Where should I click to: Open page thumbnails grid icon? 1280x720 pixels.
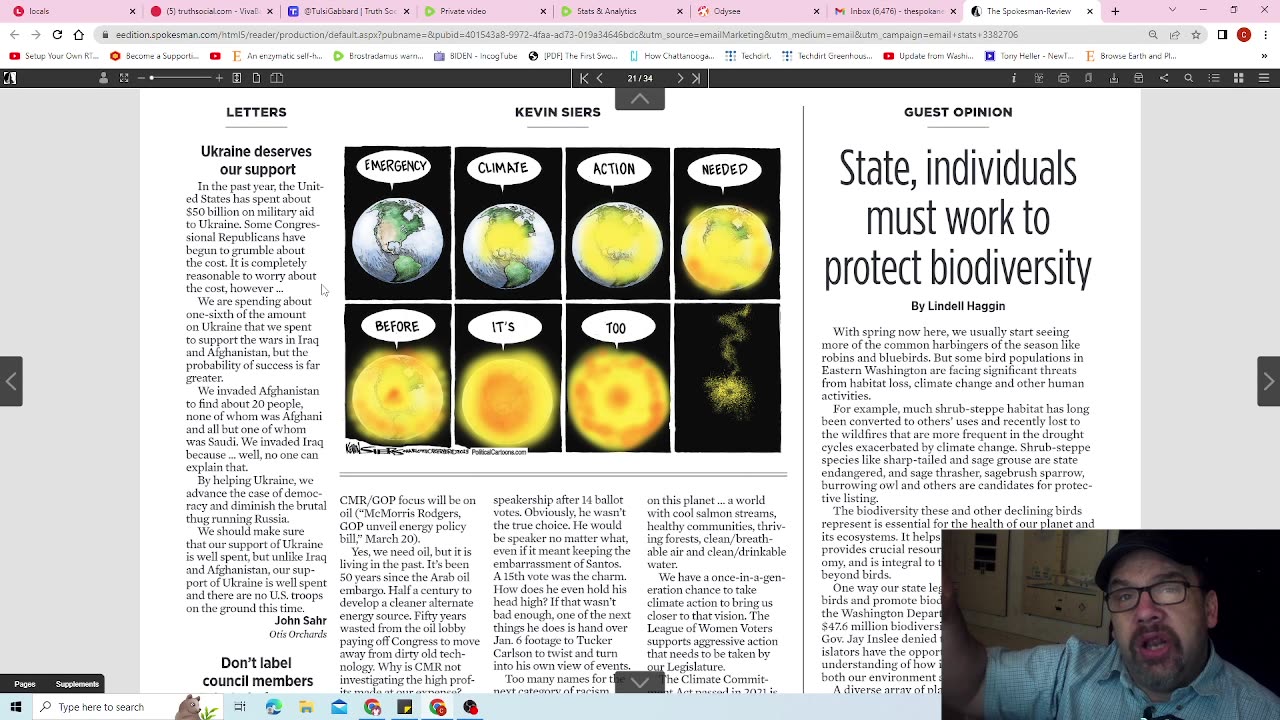coord(1238,78)
